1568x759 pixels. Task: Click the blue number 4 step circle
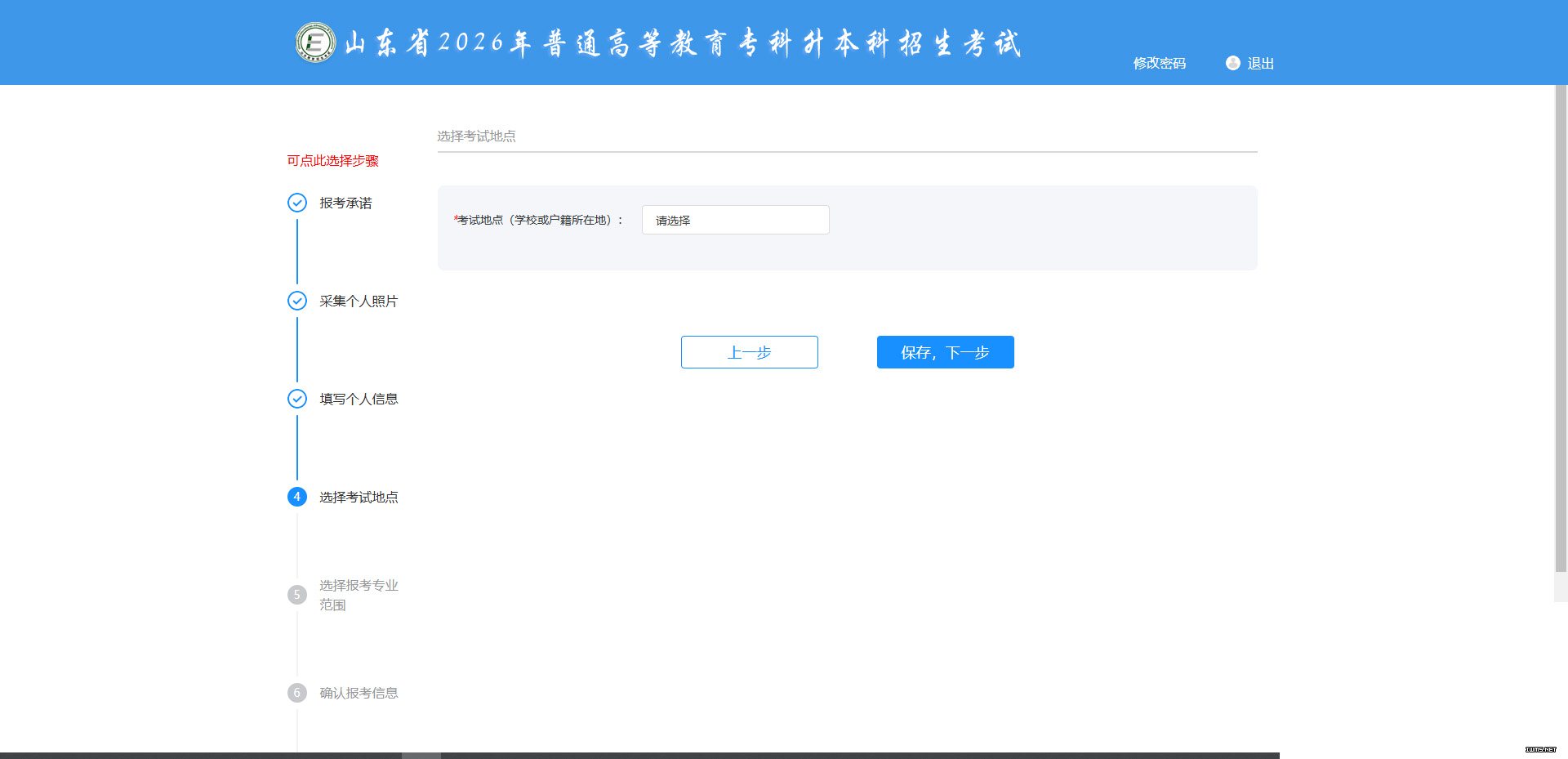297,497
